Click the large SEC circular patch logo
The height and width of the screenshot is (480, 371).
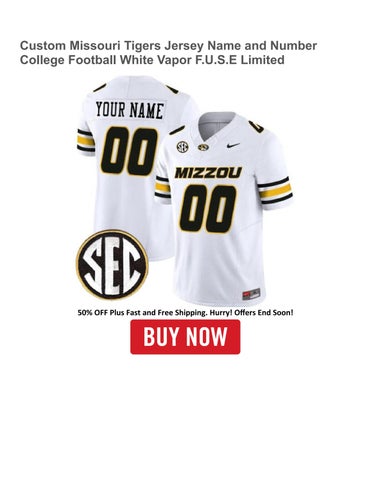click(x=113, y=264)
